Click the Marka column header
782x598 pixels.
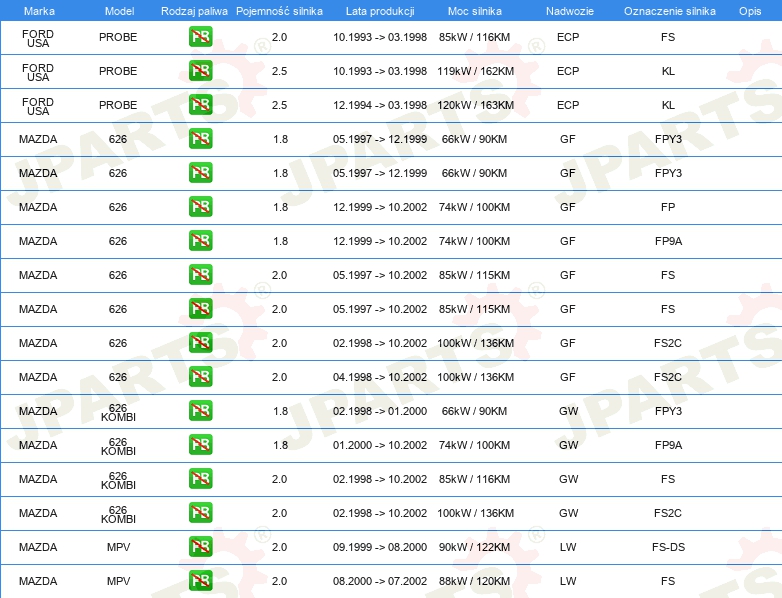(39, 11)
